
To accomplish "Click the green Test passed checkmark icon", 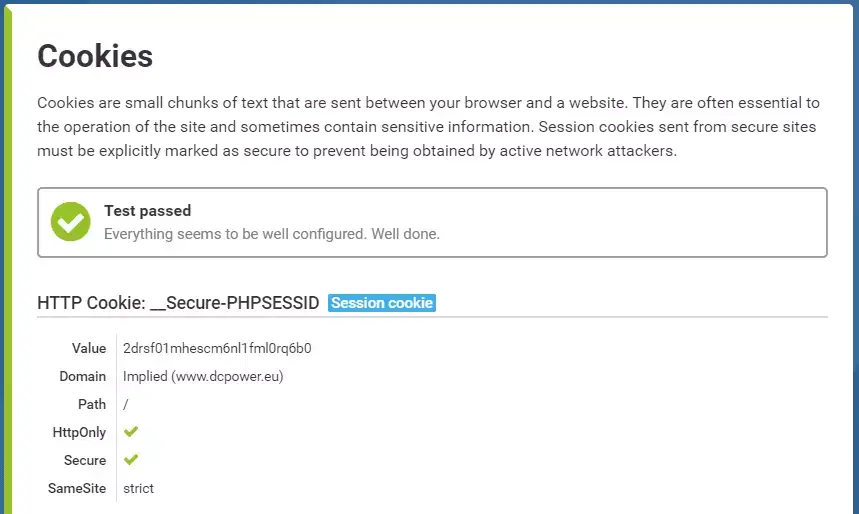I will point(71,221).
